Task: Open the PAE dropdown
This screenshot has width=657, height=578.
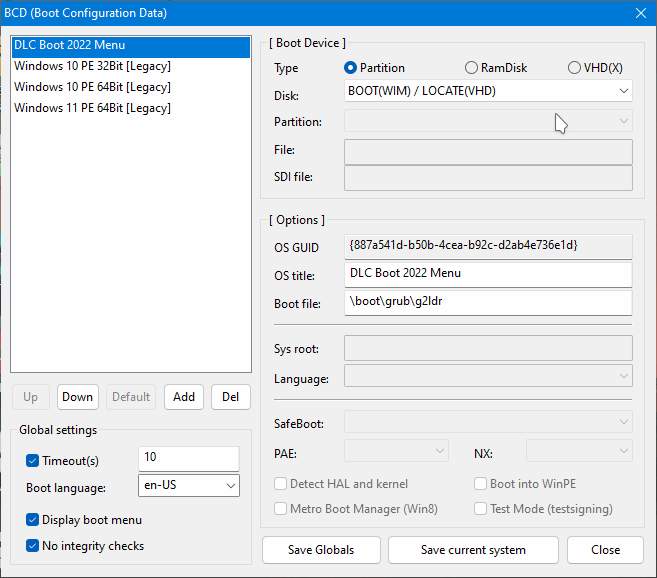Action: (396, 451)
